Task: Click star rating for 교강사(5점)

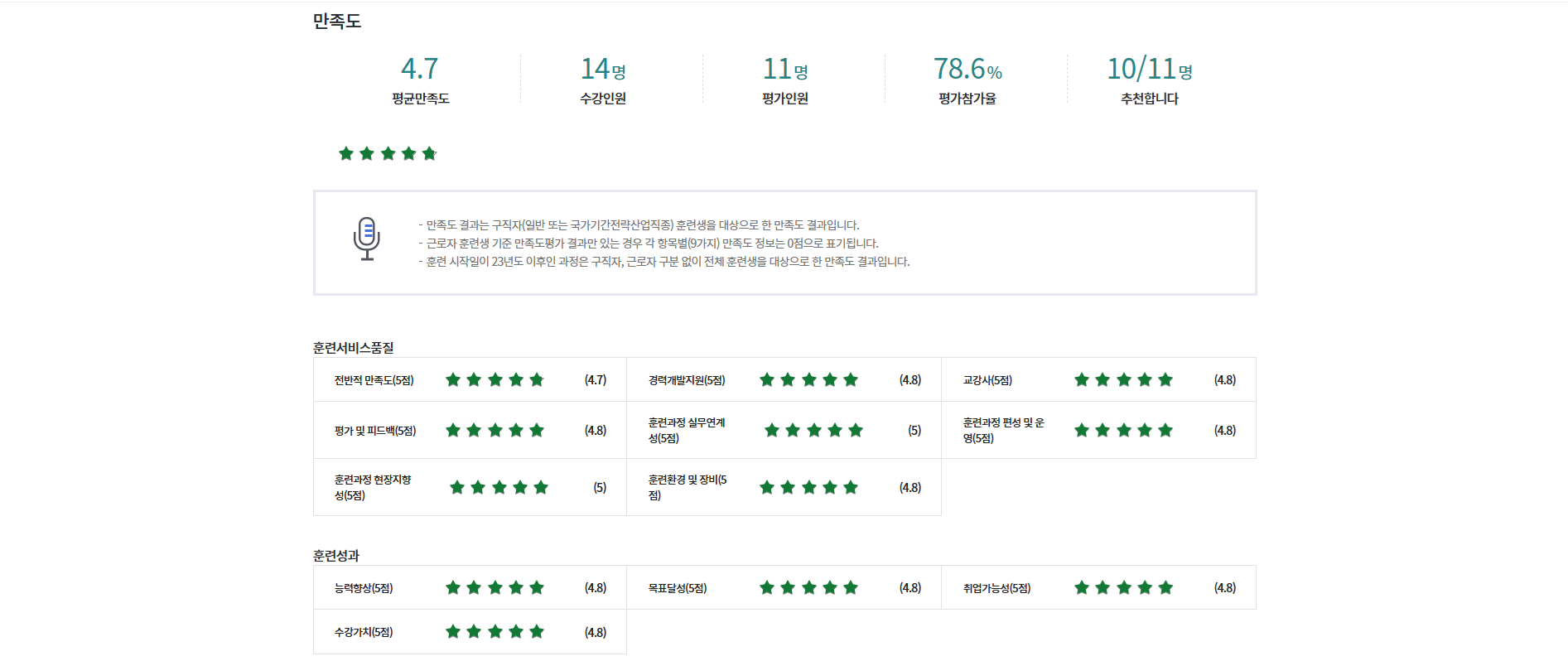Action: [x=1124, y=379]
